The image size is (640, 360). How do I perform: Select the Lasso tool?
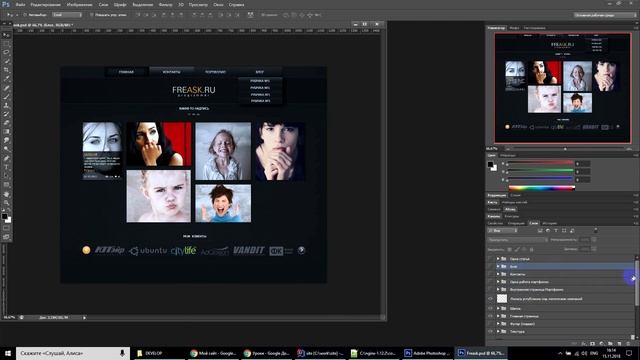(6, 53)
